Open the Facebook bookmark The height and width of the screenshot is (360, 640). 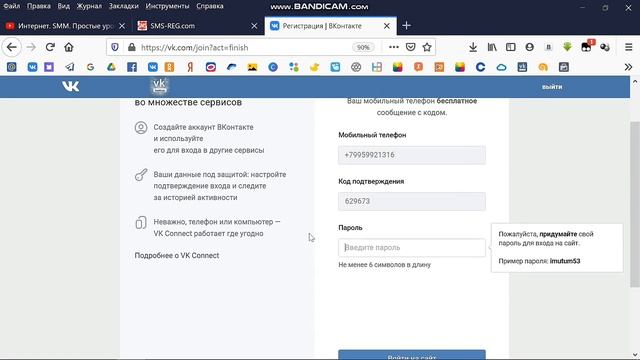(132, 67)
